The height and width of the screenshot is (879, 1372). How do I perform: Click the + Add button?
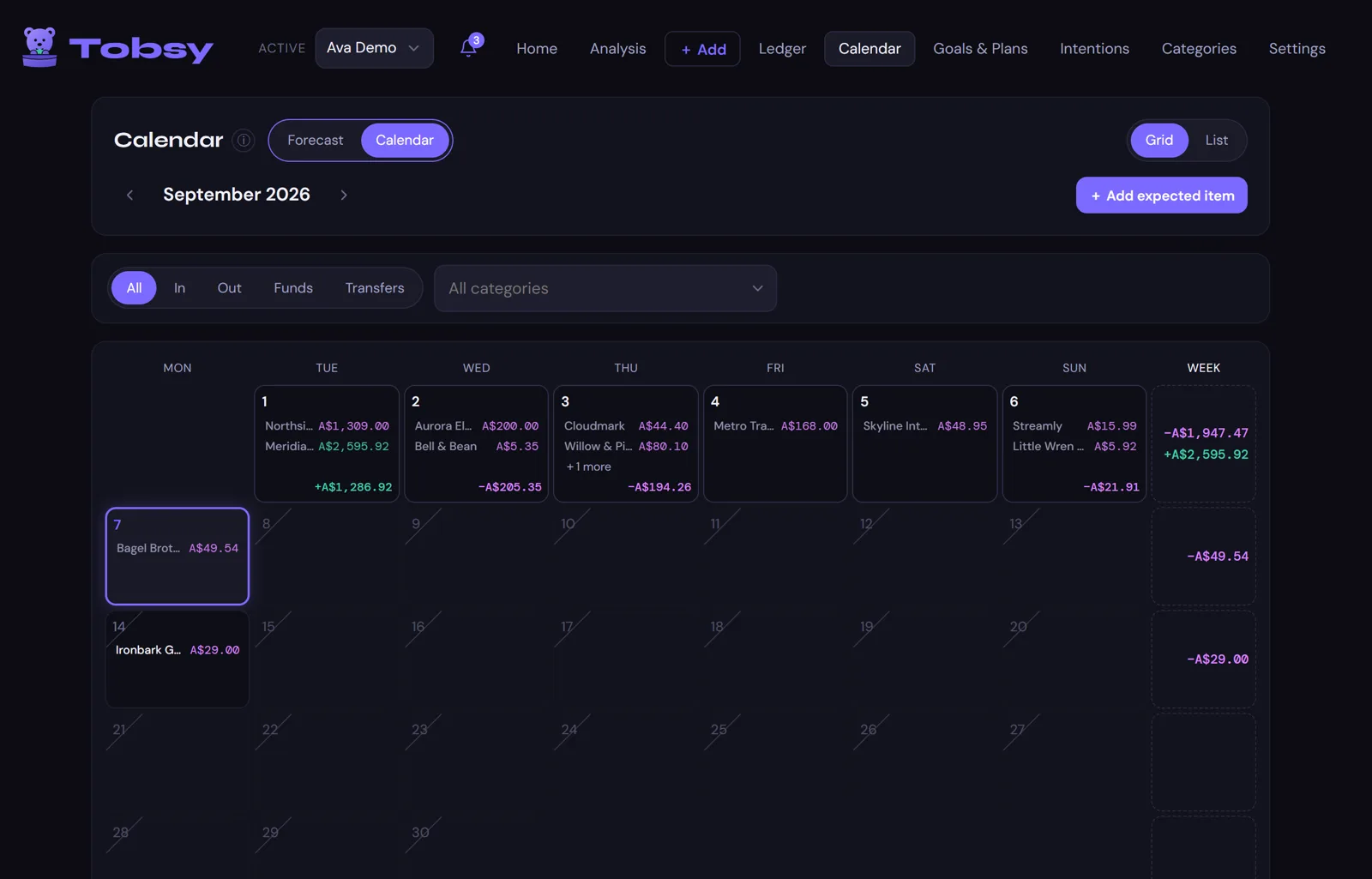(702, 50)
